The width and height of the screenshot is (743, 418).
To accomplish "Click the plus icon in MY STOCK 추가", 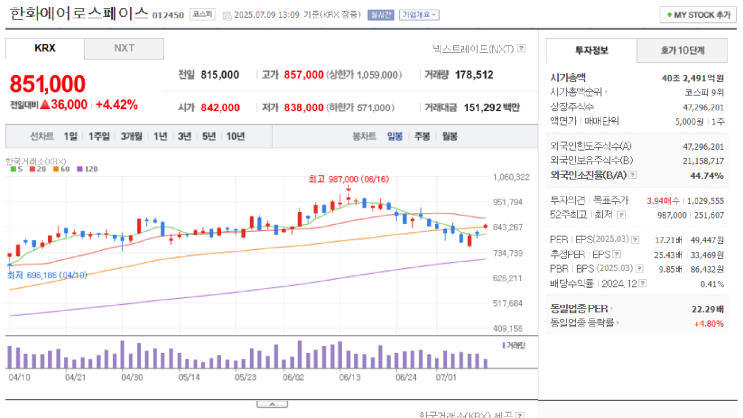I will (x=669, y=15).
